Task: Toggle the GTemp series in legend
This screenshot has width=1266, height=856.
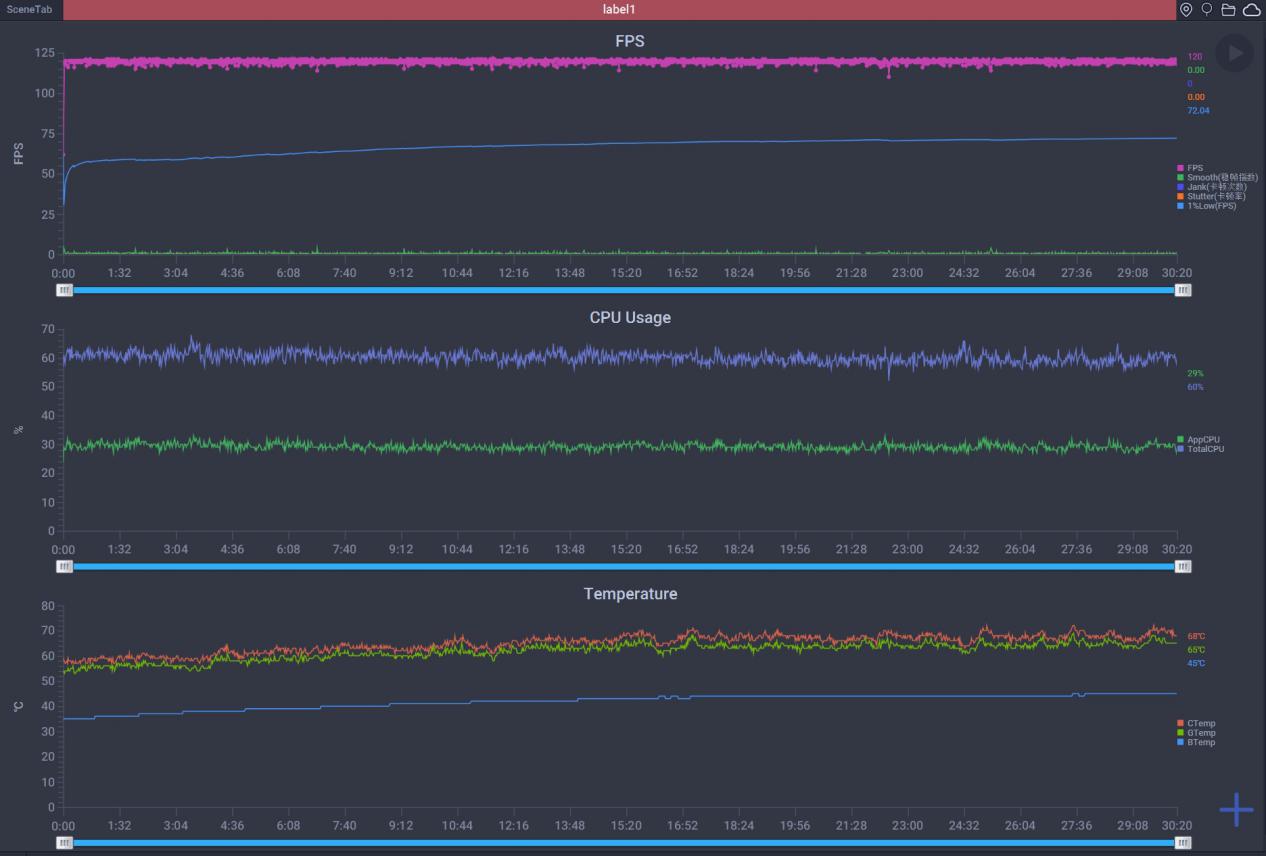Action: 1197,733
